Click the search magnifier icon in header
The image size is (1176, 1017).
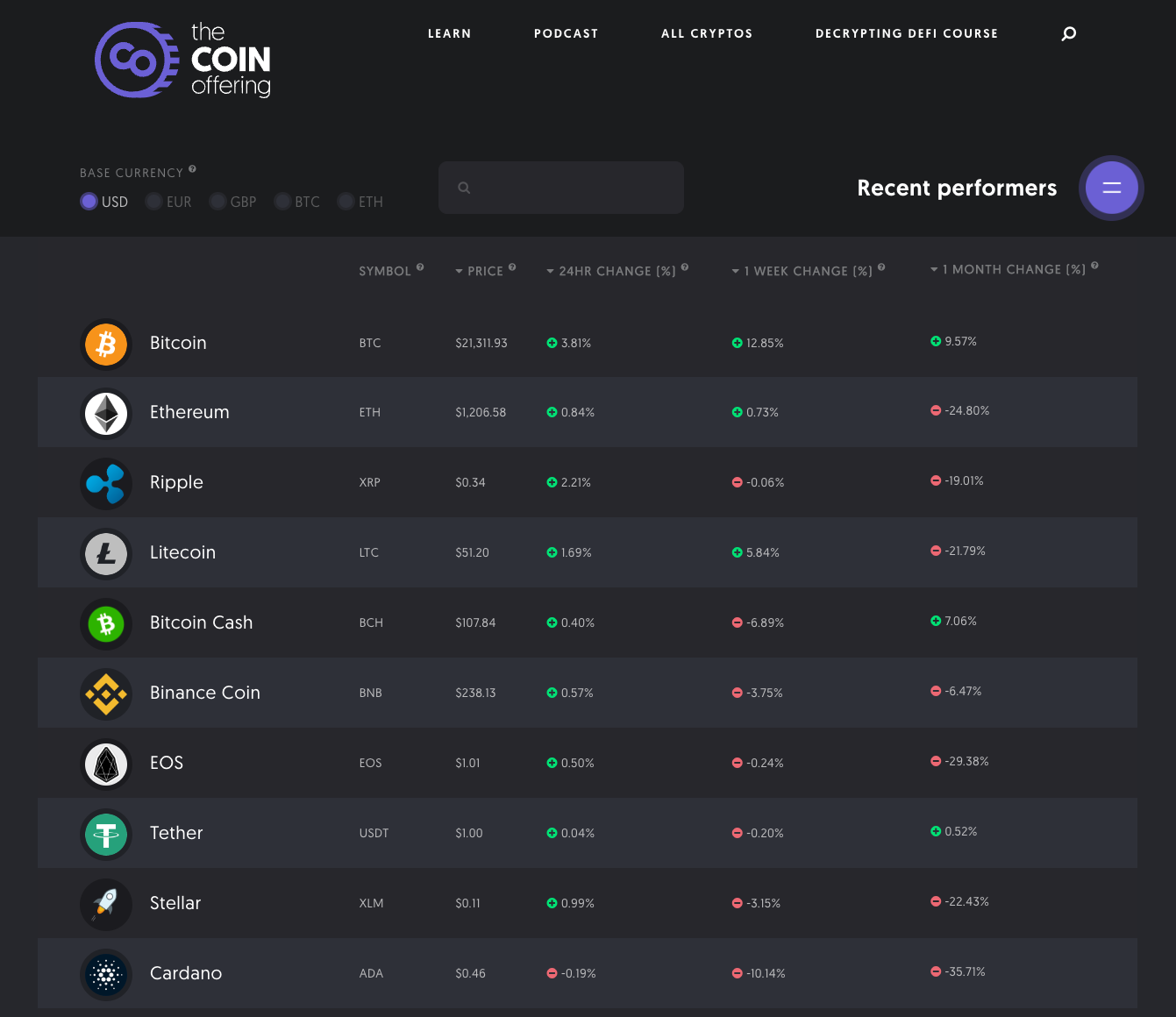[x=1068, y=33]
